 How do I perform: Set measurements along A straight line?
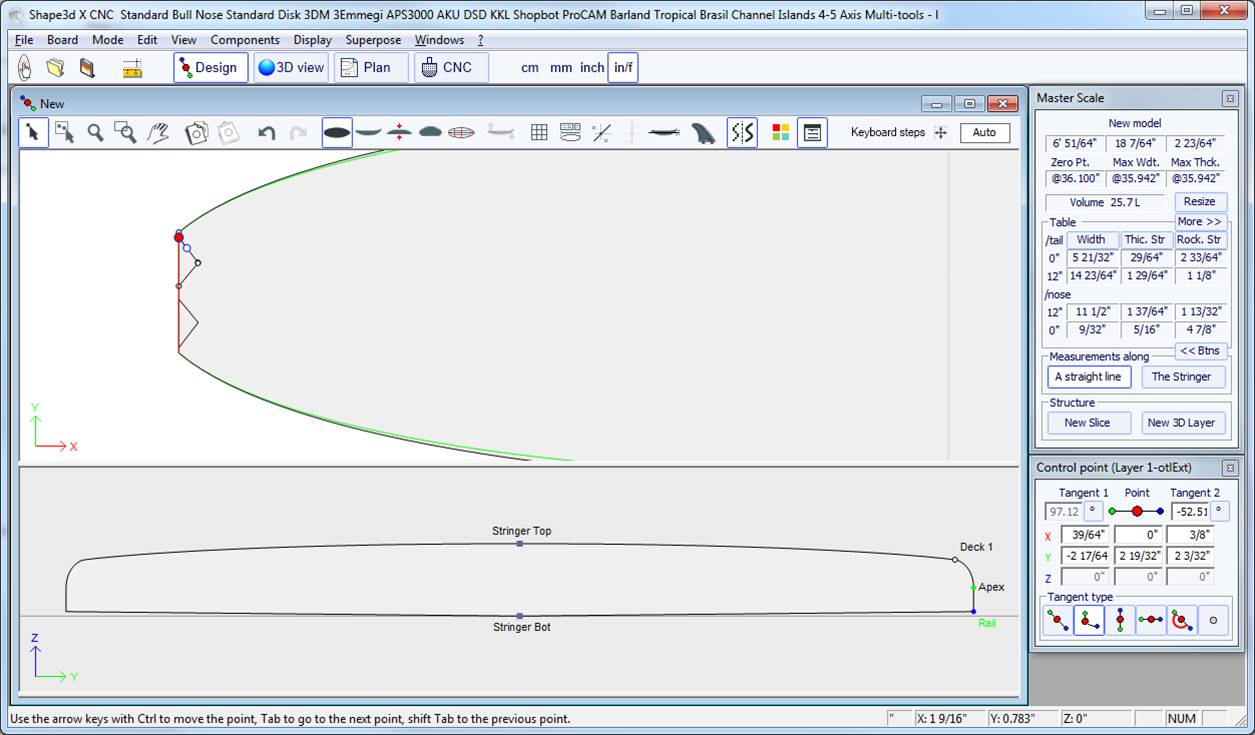pos(1089,377)
